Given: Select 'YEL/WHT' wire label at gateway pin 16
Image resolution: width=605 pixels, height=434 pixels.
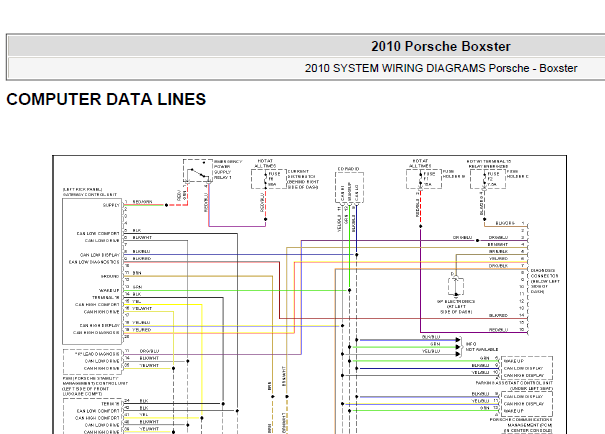Looking at the screenshot, I should [142, 308].
